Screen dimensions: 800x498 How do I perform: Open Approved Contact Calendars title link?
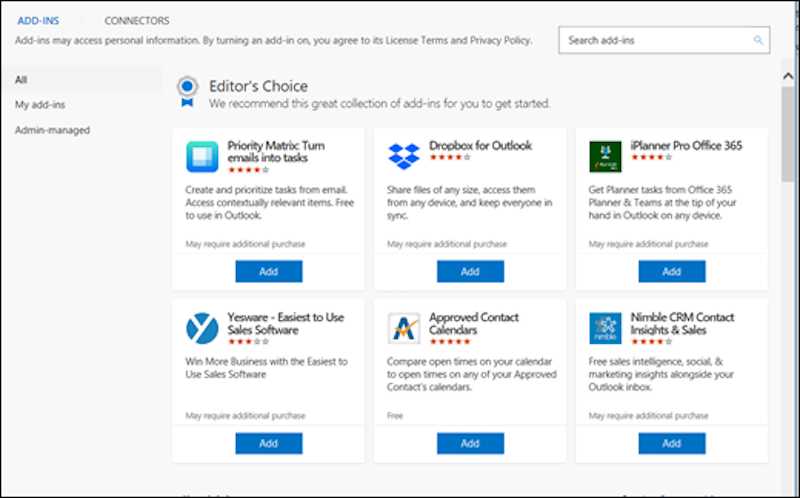tap(474, 323)
